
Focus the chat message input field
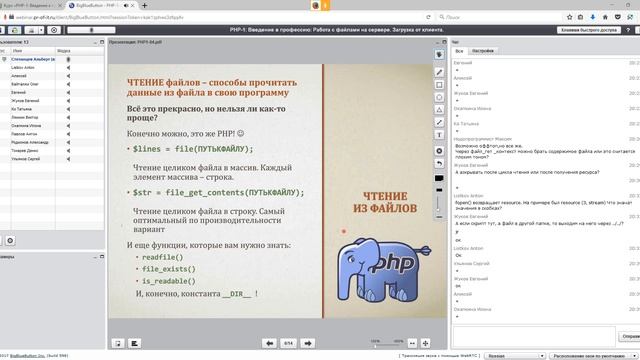click(534, 337)
